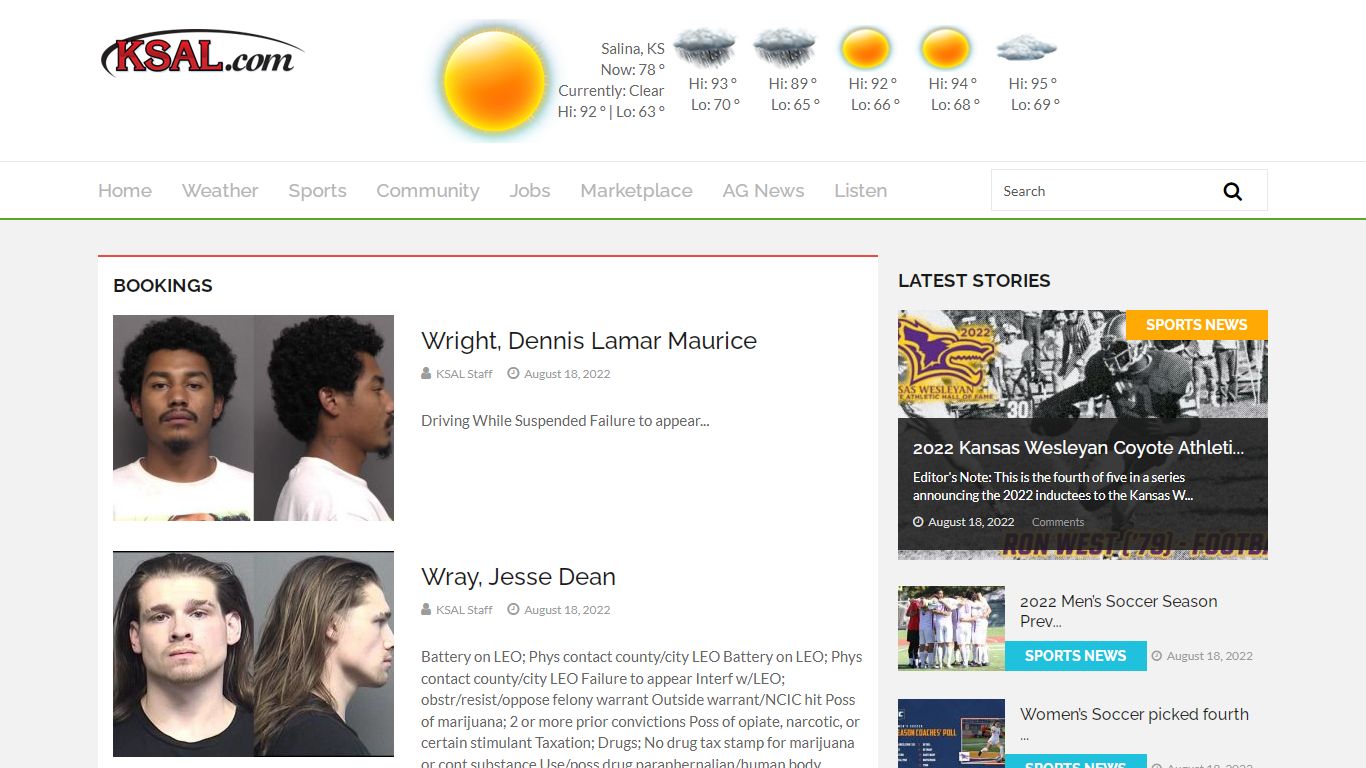Click the clock icon beside Wray's booking date

pos(513,610)
